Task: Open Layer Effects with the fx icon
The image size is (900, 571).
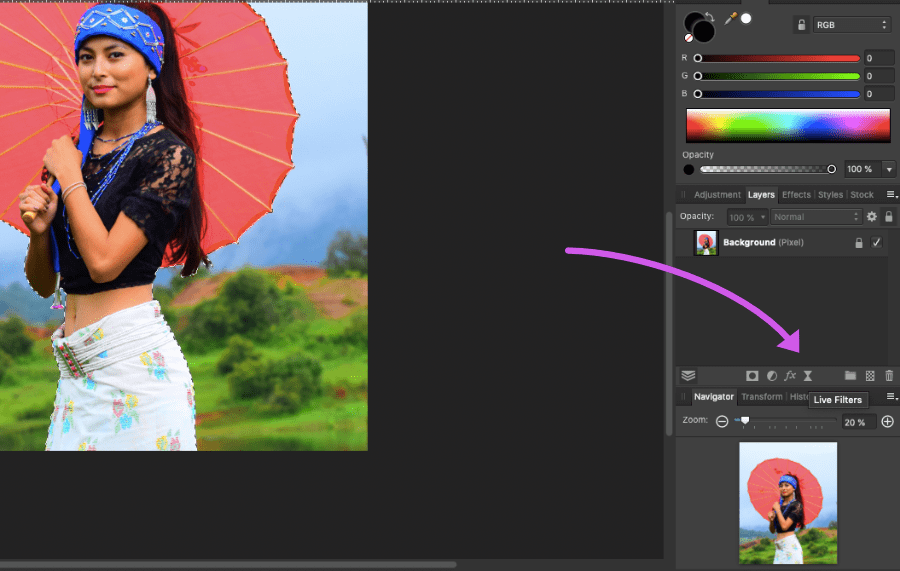Action: tap(790, 376)
